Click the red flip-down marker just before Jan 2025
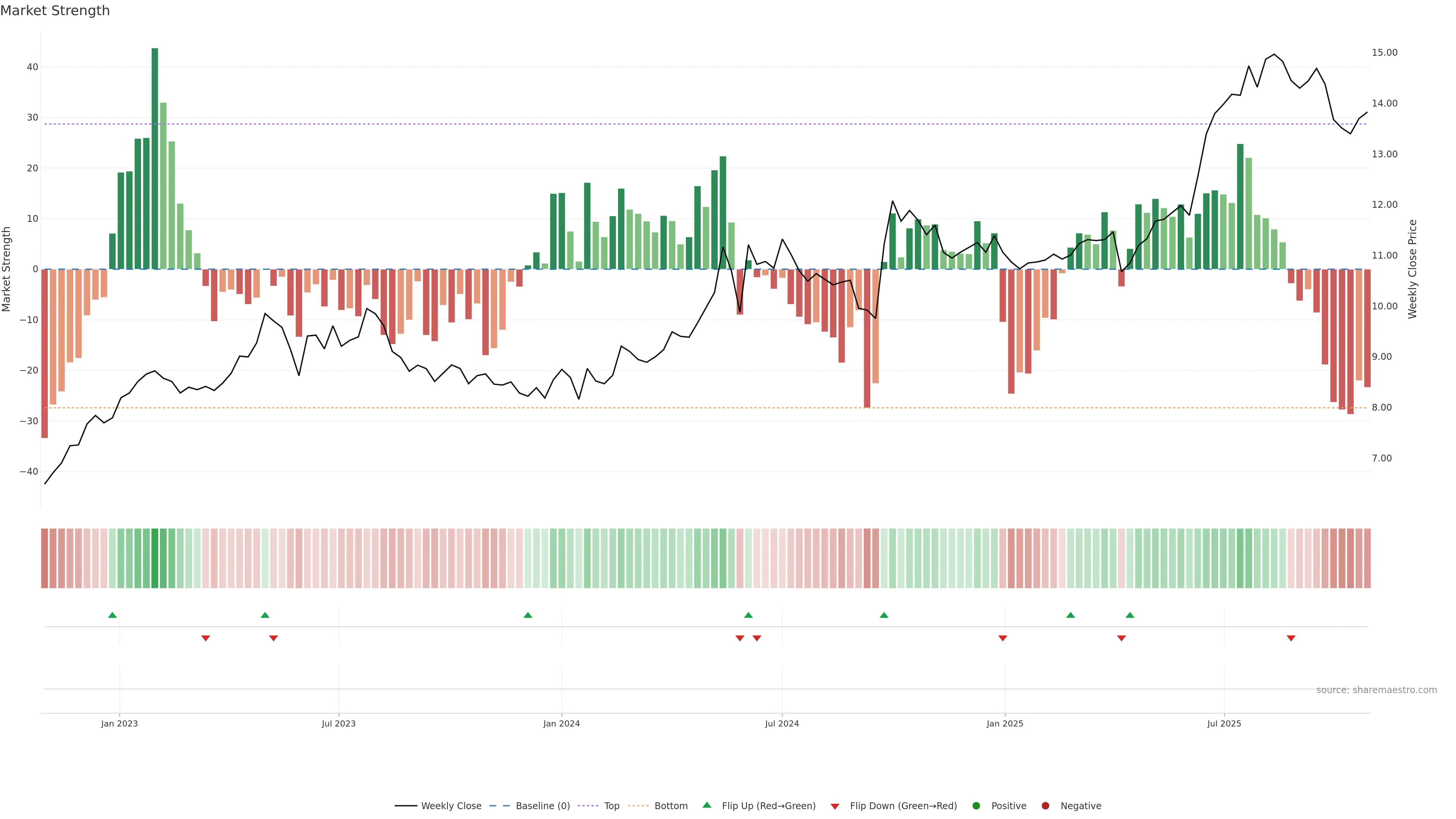This screenshot has height=819, width=1456. (1003, 638)
